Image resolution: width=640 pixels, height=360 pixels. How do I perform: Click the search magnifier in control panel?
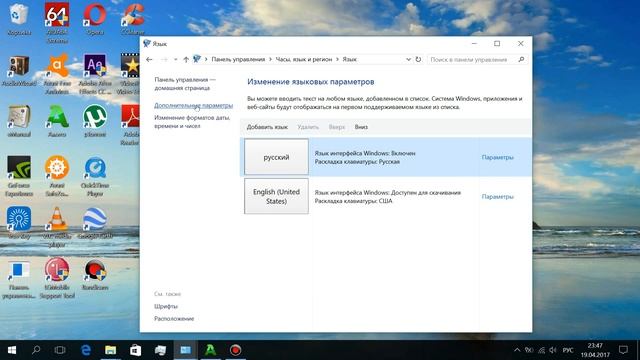coord(521,60)
